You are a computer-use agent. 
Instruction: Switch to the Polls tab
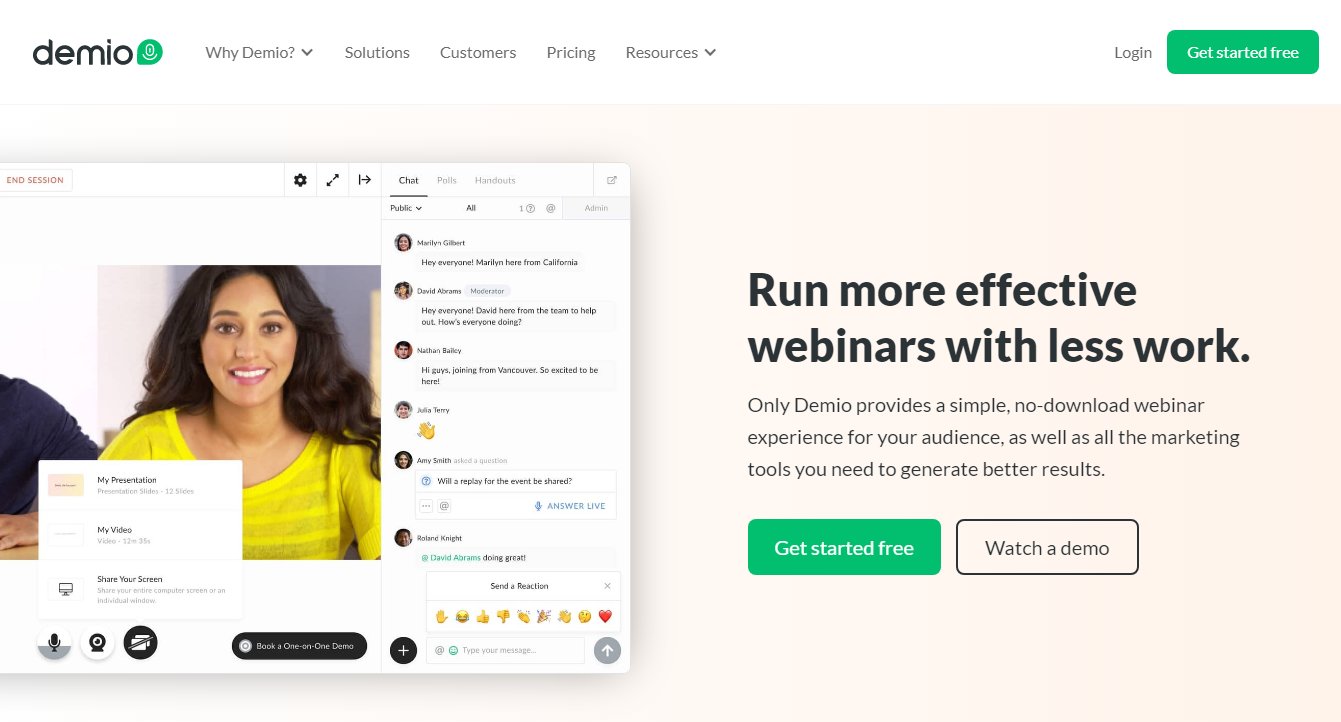tap(446, 180)
